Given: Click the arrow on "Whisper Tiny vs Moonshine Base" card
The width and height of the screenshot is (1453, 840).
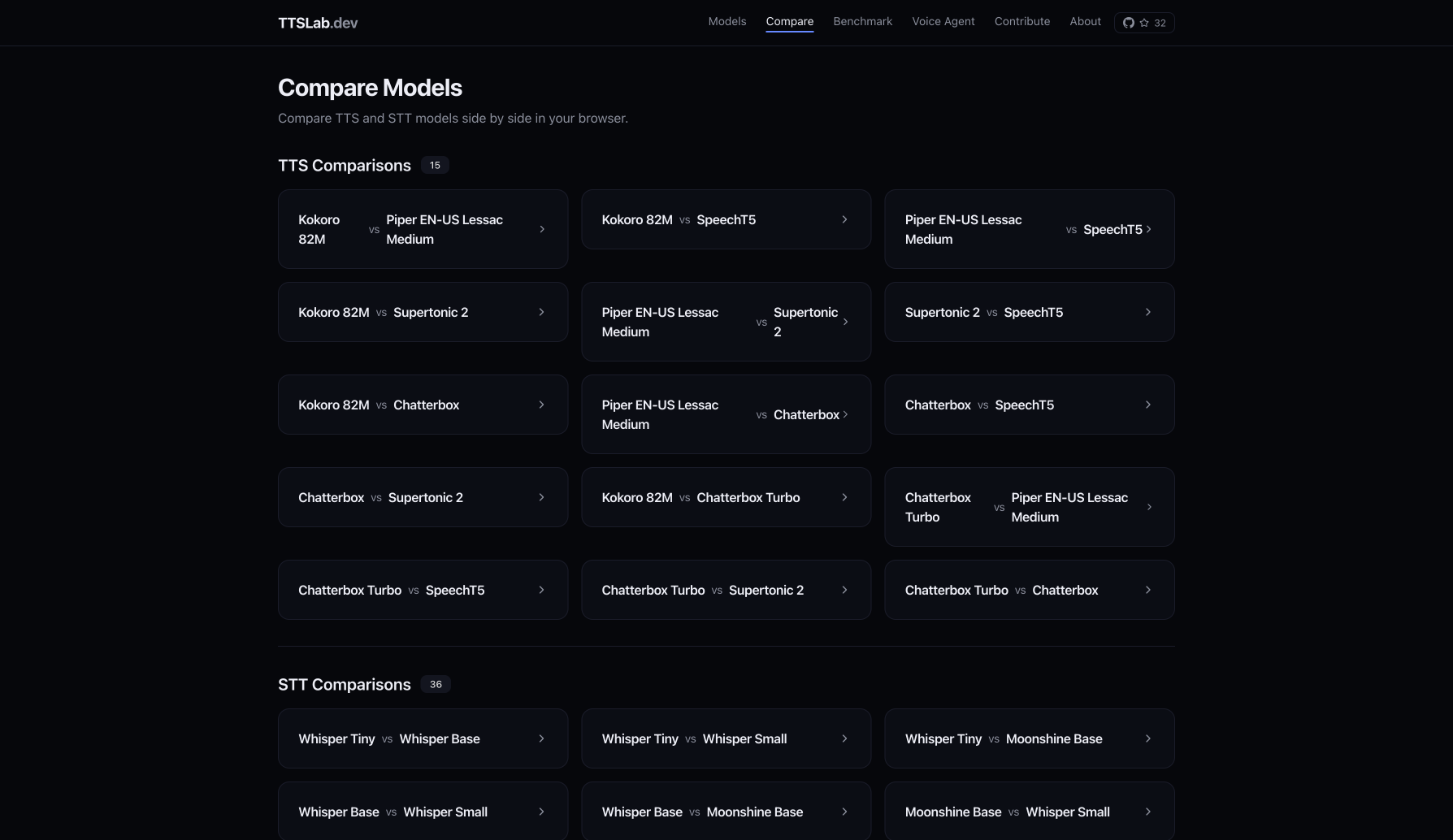Looking at the screenshot, I should (x=1147, y=738).
